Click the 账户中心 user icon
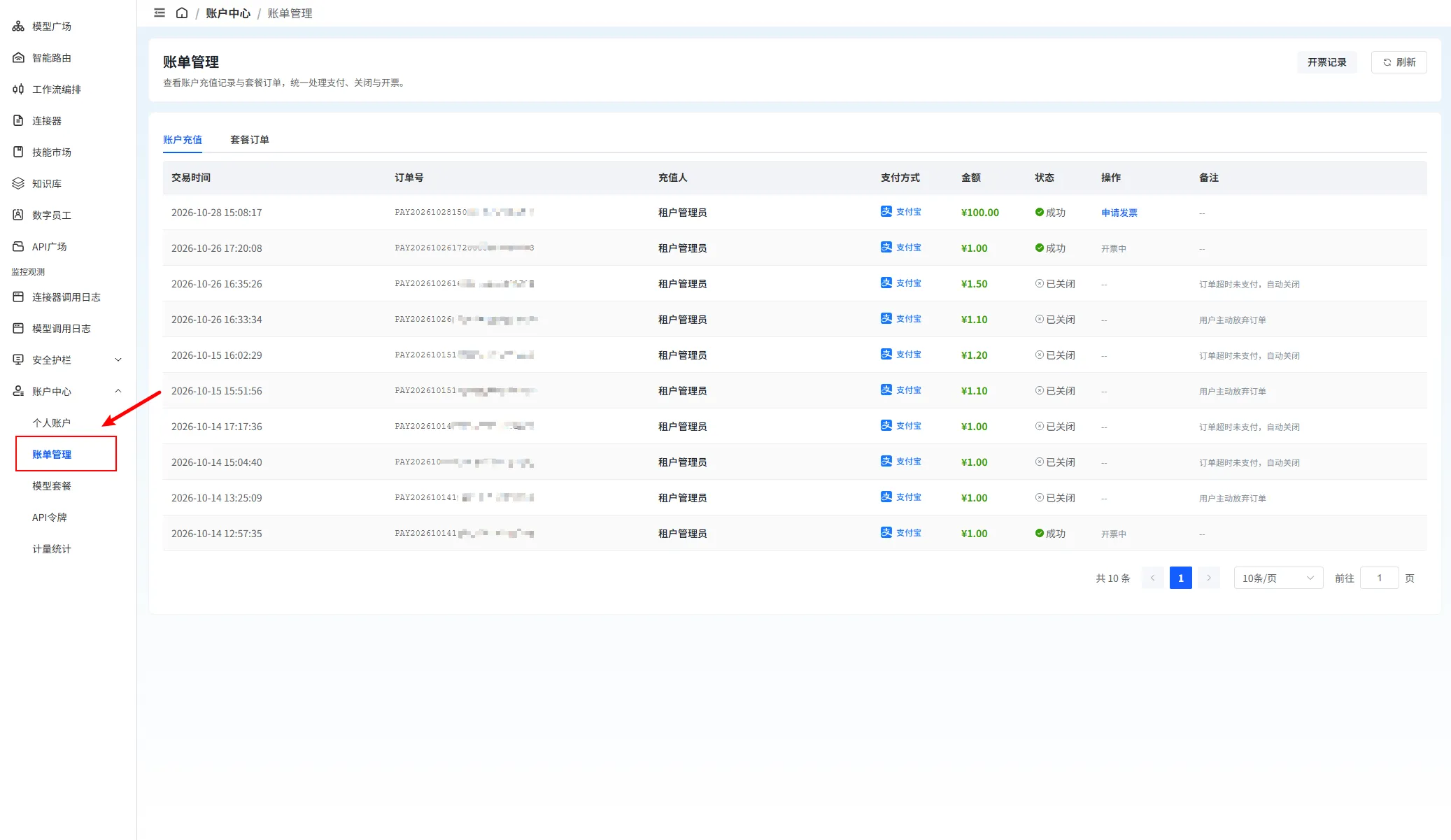The width and height of the screenshot is (1451, 840). pos(18,391)
